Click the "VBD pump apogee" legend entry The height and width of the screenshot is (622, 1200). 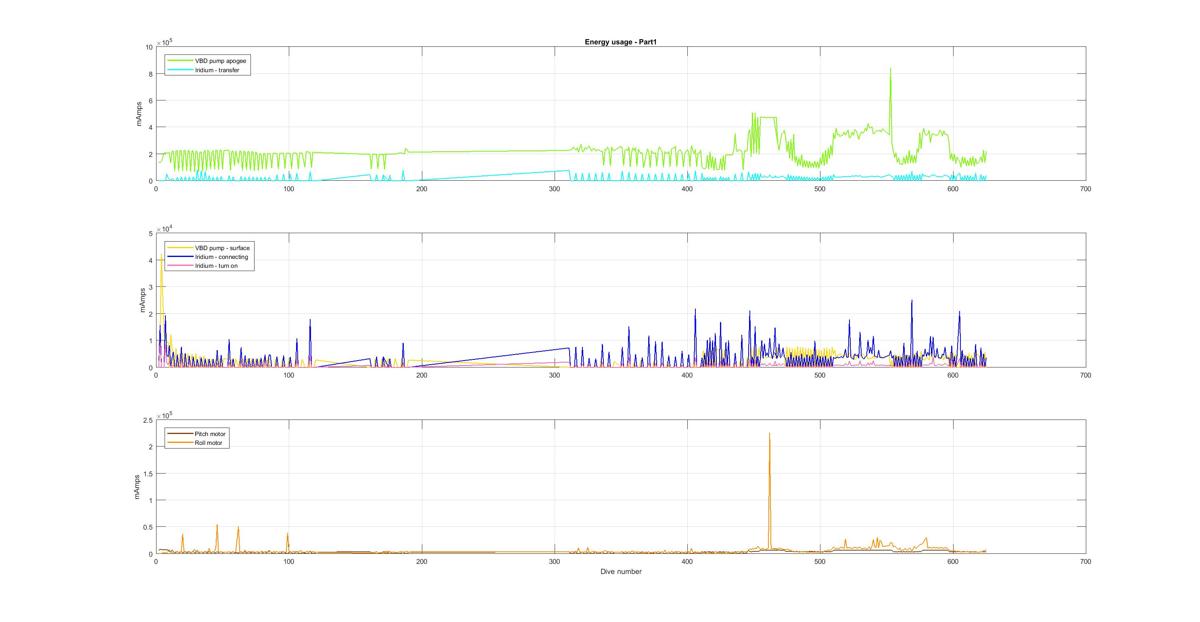click(x=221, y=60)
